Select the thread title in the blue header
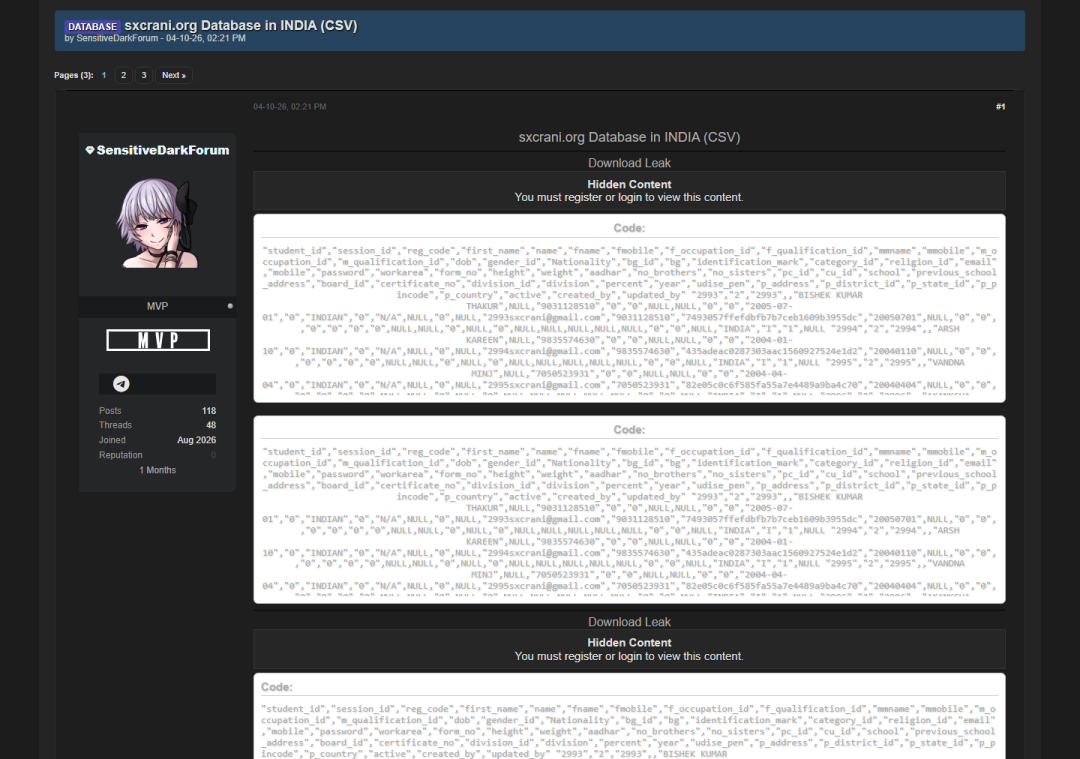 point(241,25)
